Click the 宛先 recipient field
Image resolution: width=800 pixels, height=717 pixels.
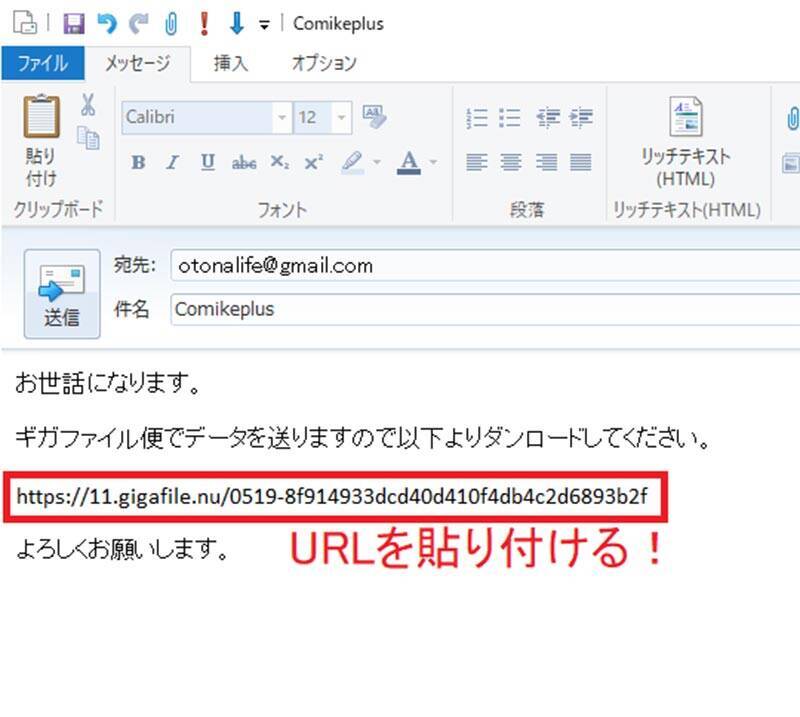(x=485, y=265)
